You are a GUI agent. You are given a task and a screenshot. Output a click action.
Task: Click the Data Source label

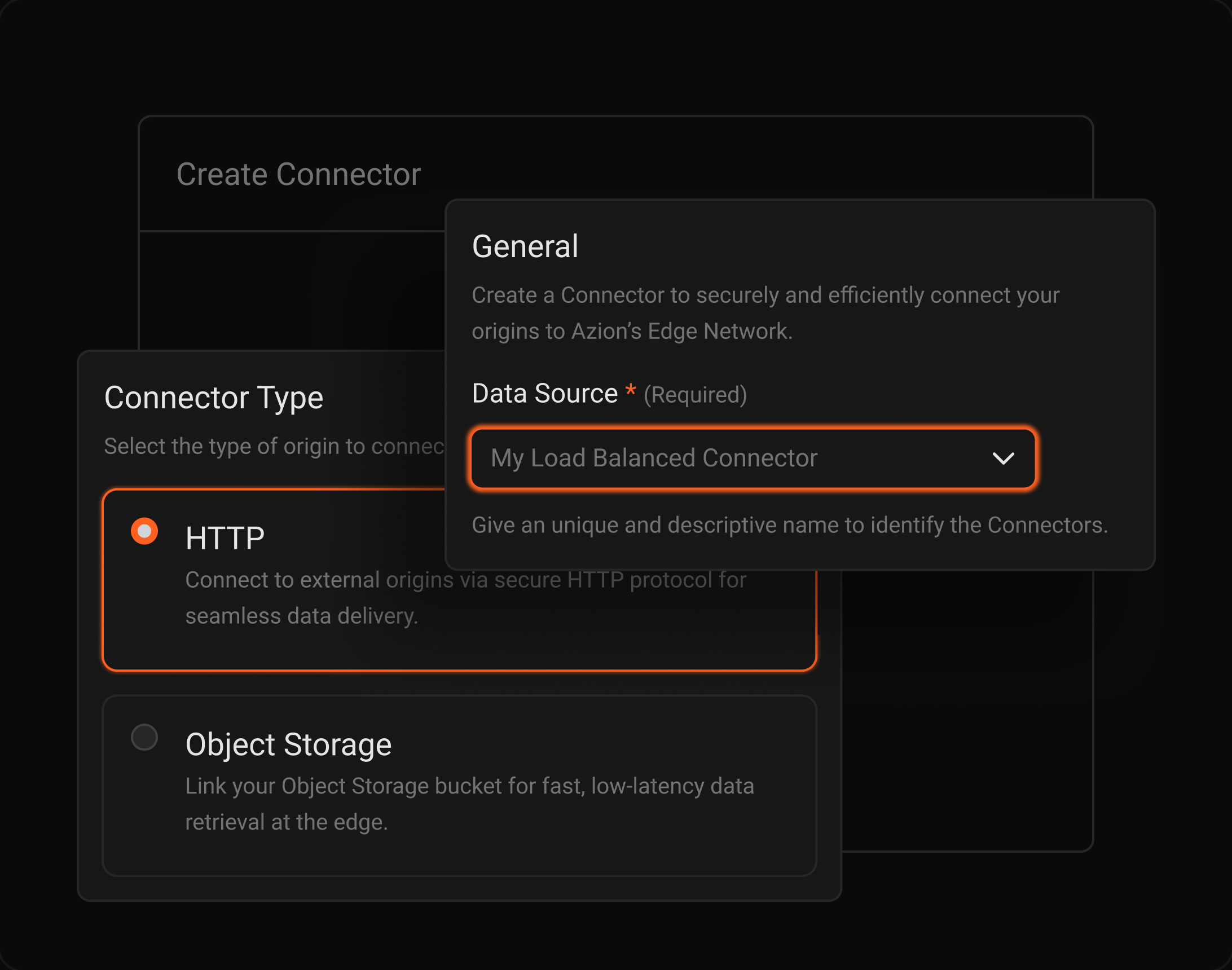tap(544, 394)
